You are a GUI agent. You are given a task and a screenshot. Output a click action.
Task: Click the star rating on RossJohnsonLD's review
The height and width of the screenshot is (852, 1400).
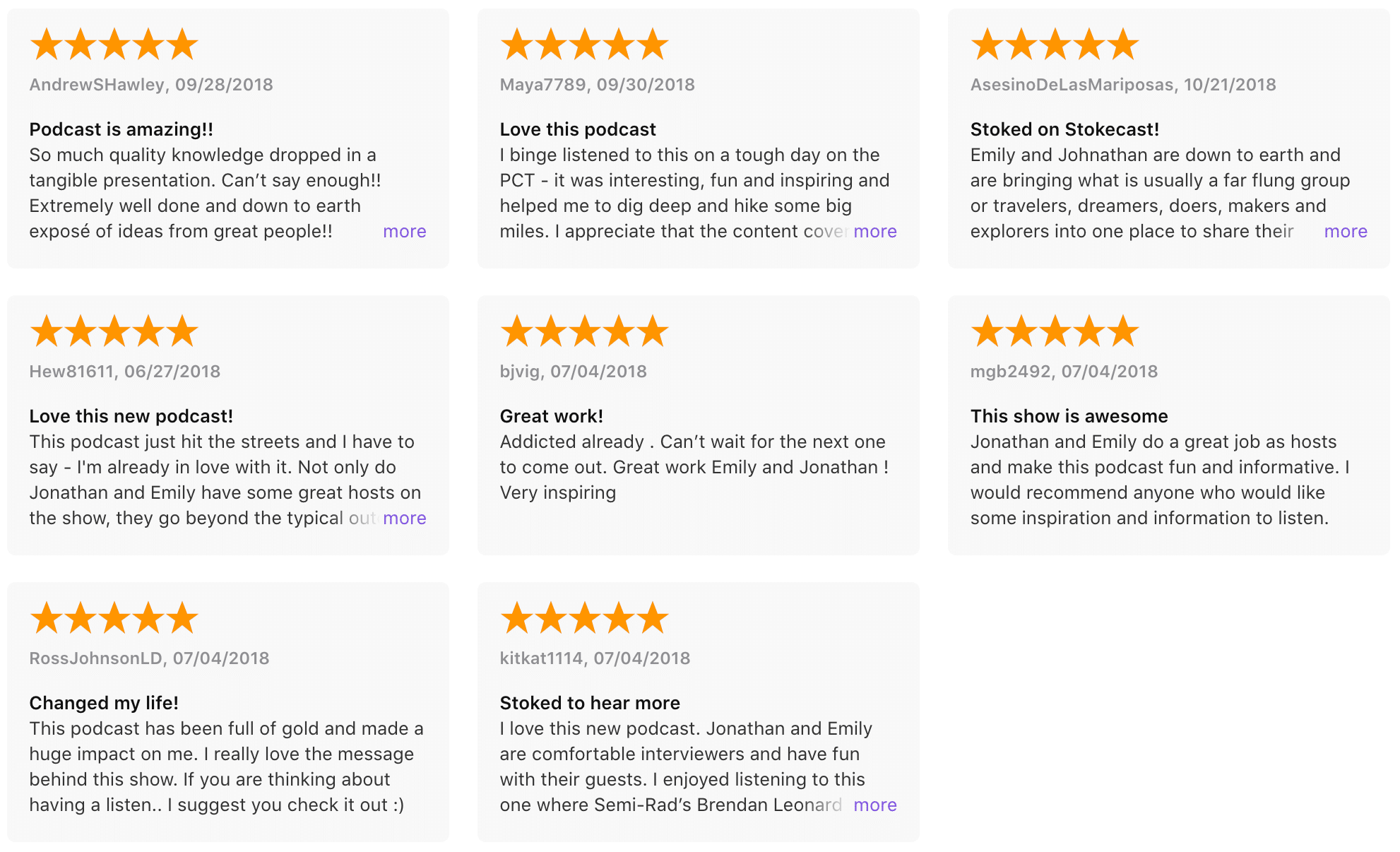114,618
